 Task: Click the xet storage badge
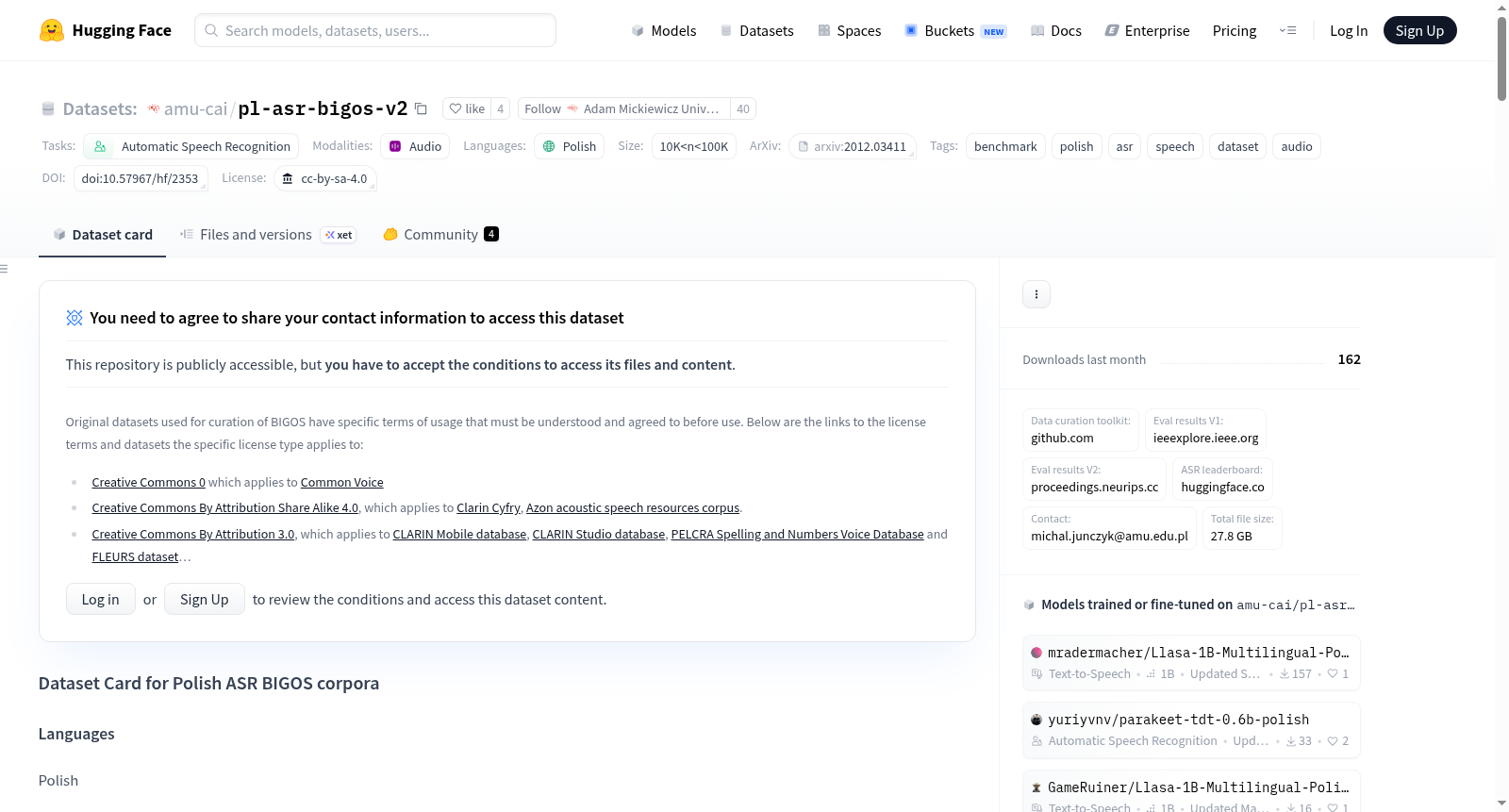(339, 235)
